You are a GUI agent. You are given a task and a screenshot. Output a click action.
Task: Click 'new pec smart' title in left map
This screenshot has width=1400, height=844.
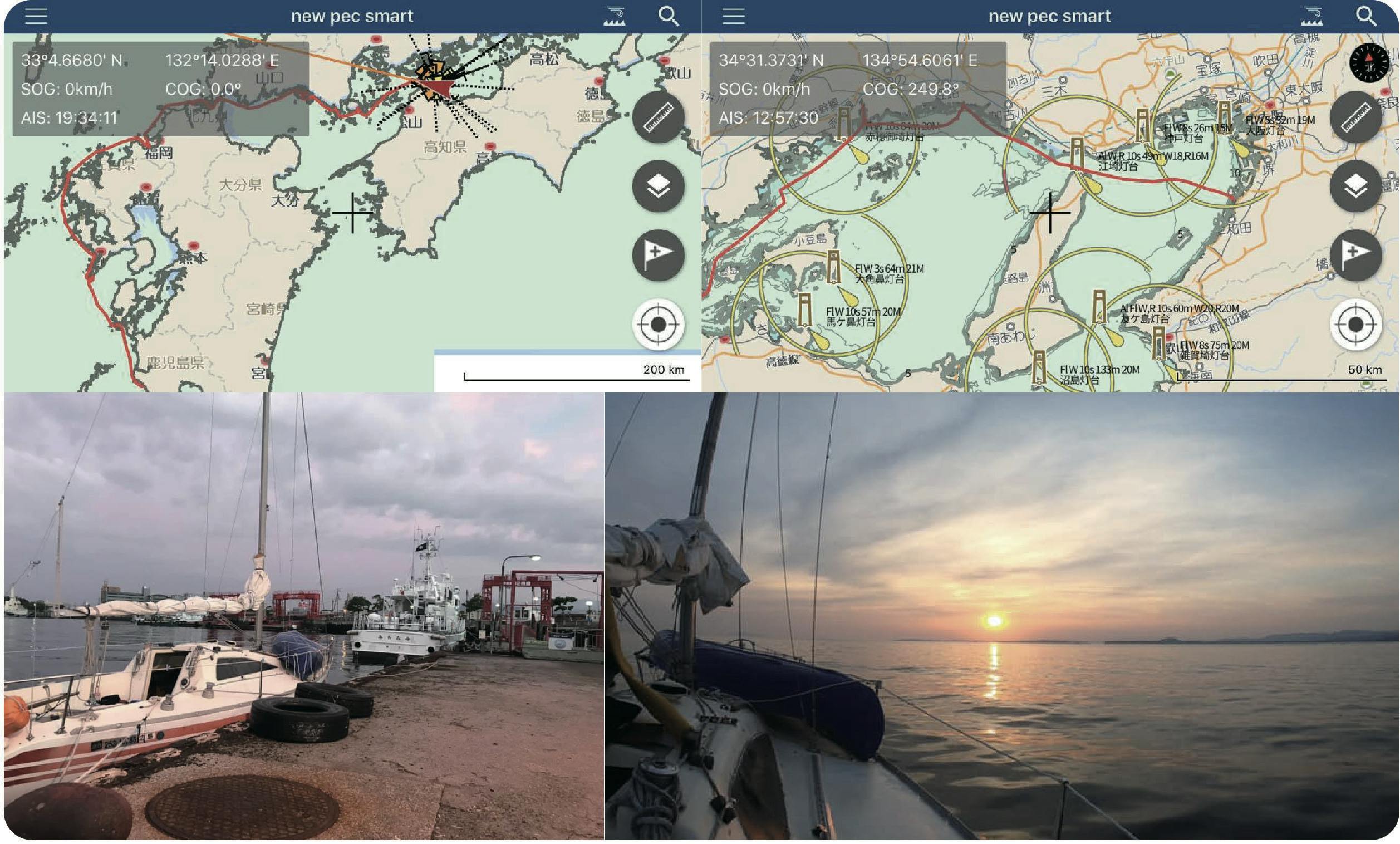point(352,16)
